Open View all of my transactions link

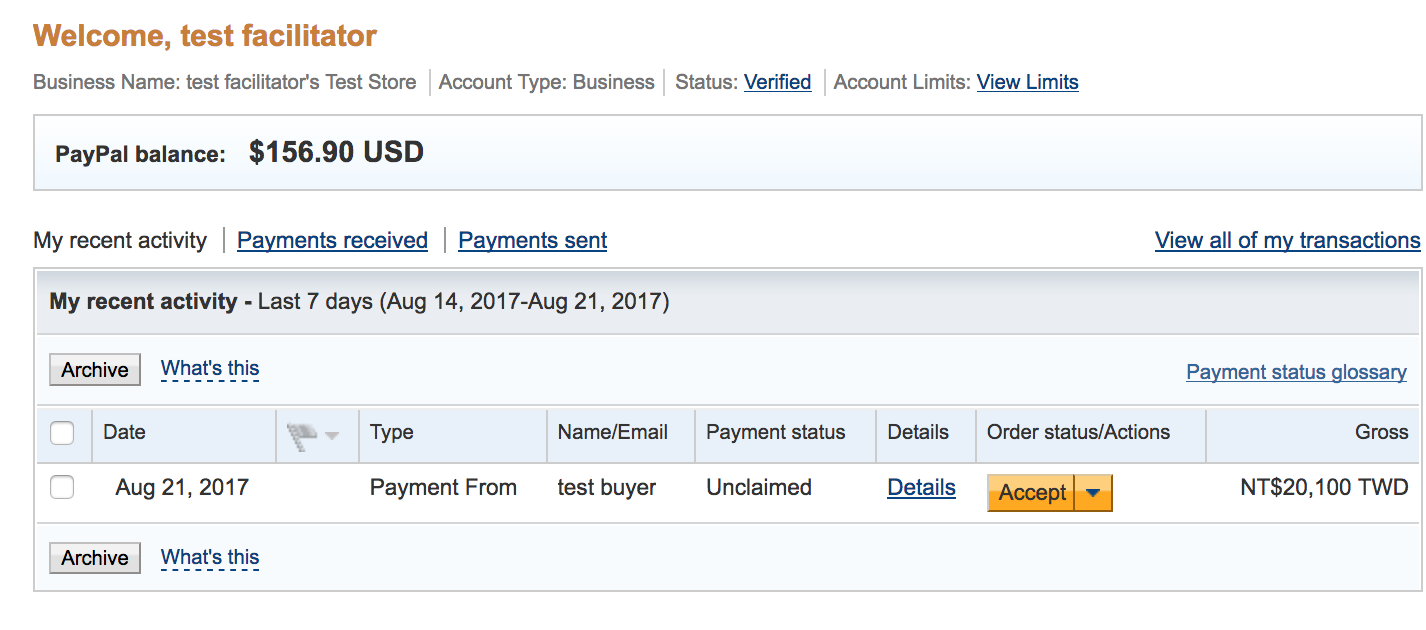(x=1287, y=241)
